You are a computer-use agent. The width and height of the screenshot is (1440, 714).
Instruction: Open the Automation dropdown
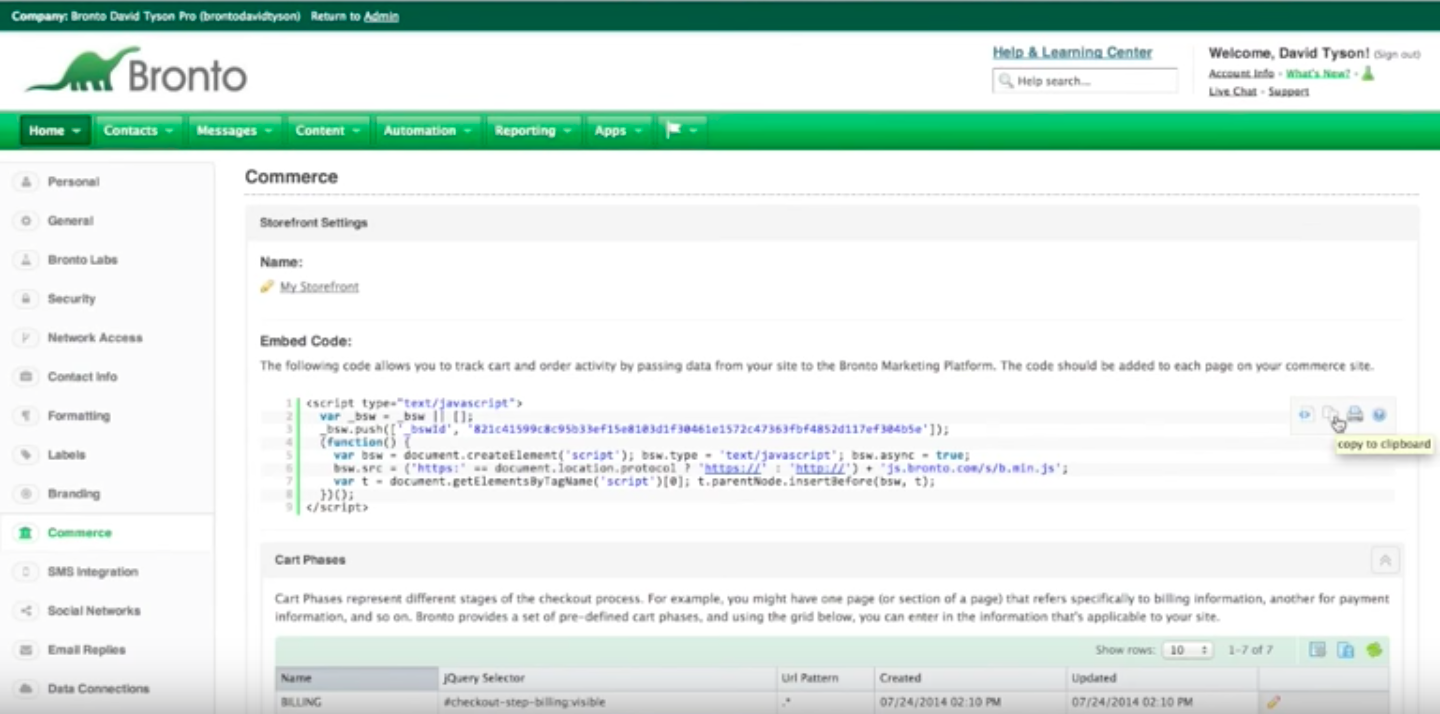[x=427, y=131]
